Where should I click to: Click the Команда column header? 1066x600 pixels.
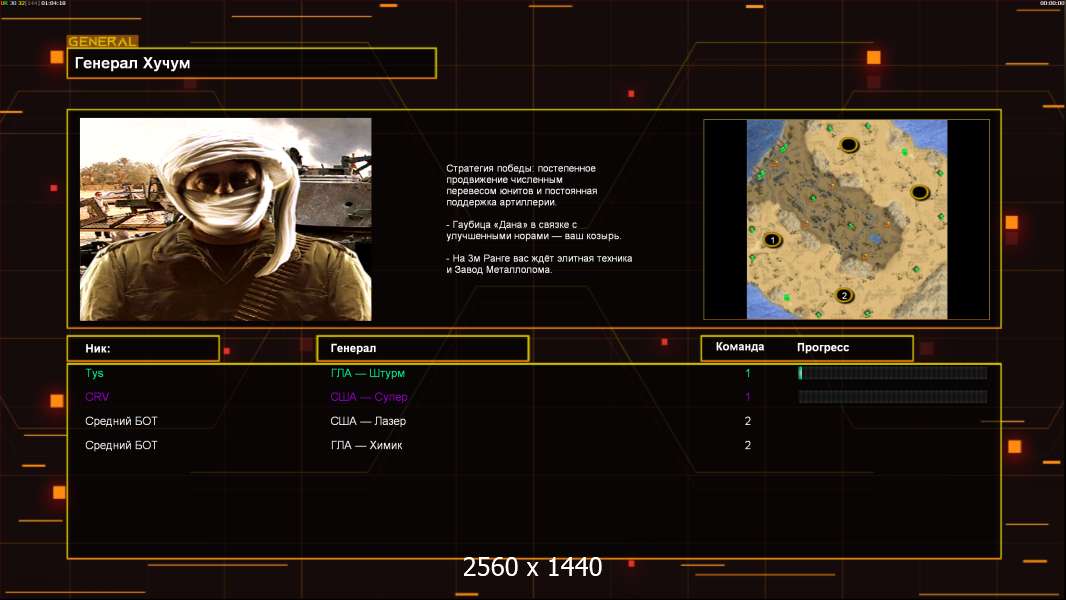pyautogui.click(x=740, y=347)
